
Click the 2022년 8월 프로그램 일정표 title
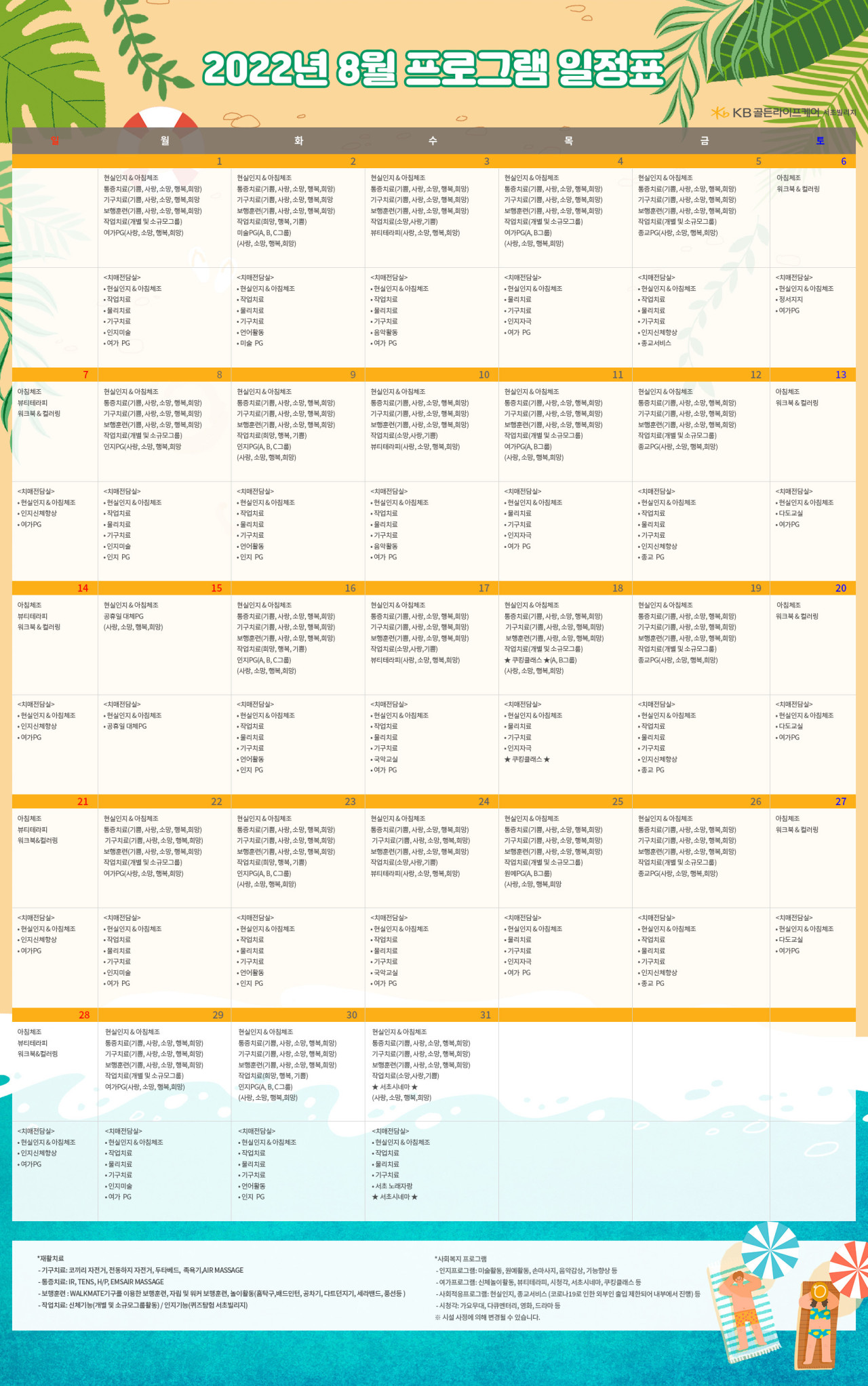pyautogui.click(x=433, y=69)
